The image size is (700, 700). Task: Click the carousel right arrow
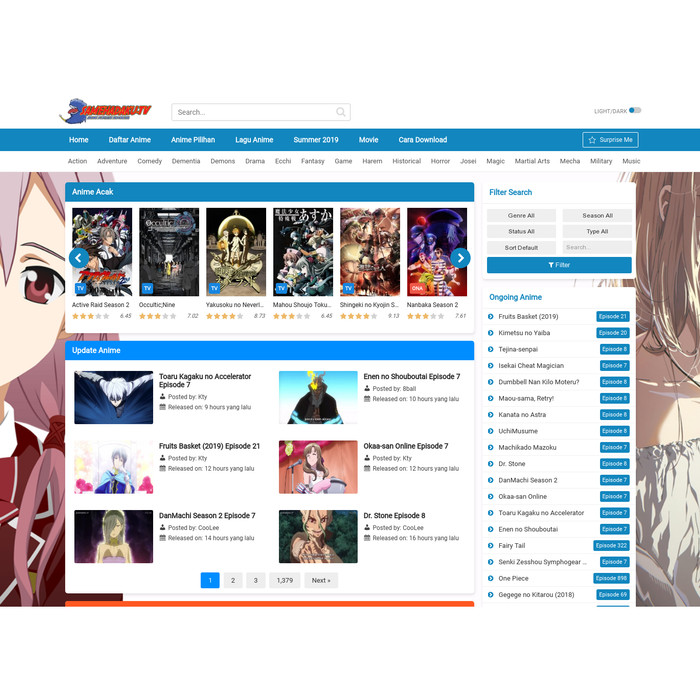pos(460,258)
